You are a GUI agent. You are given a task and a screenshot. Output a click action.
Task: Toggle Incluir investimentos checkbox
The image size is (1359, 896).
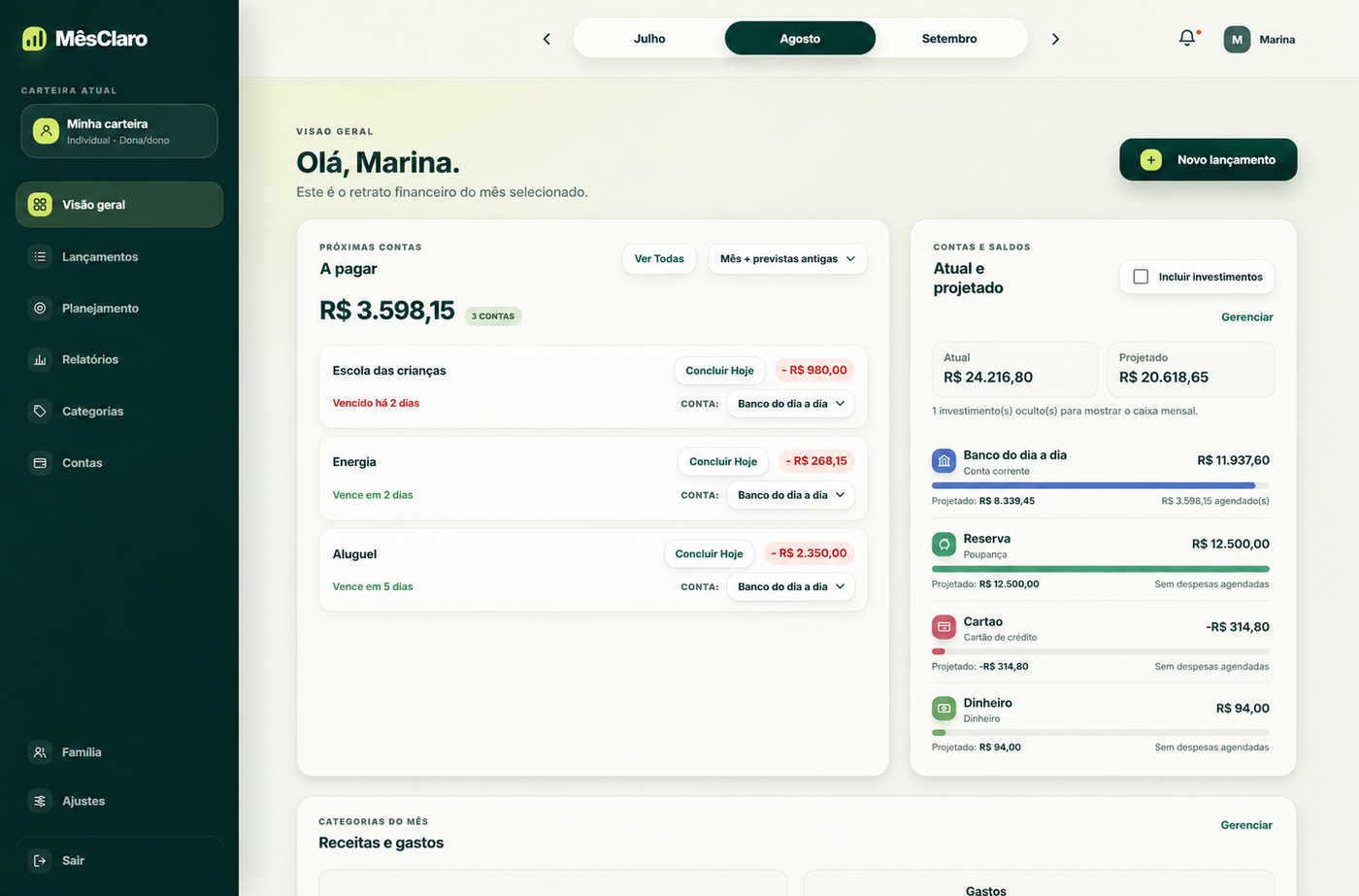coord(1141,277)
